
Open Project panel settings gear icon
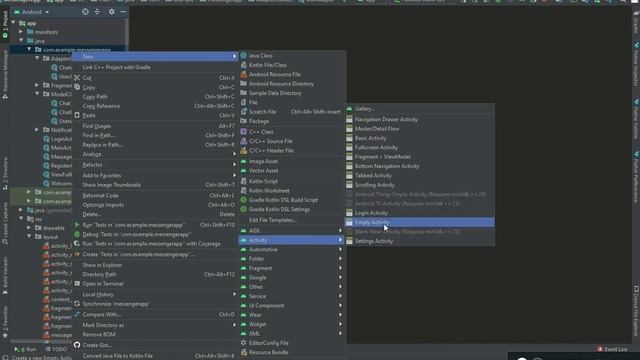tap(111, 12)
